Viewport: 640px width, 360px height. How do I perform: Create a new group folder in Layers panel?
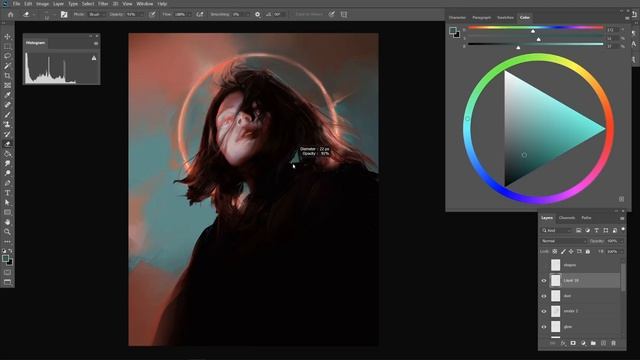pos(593,343)
